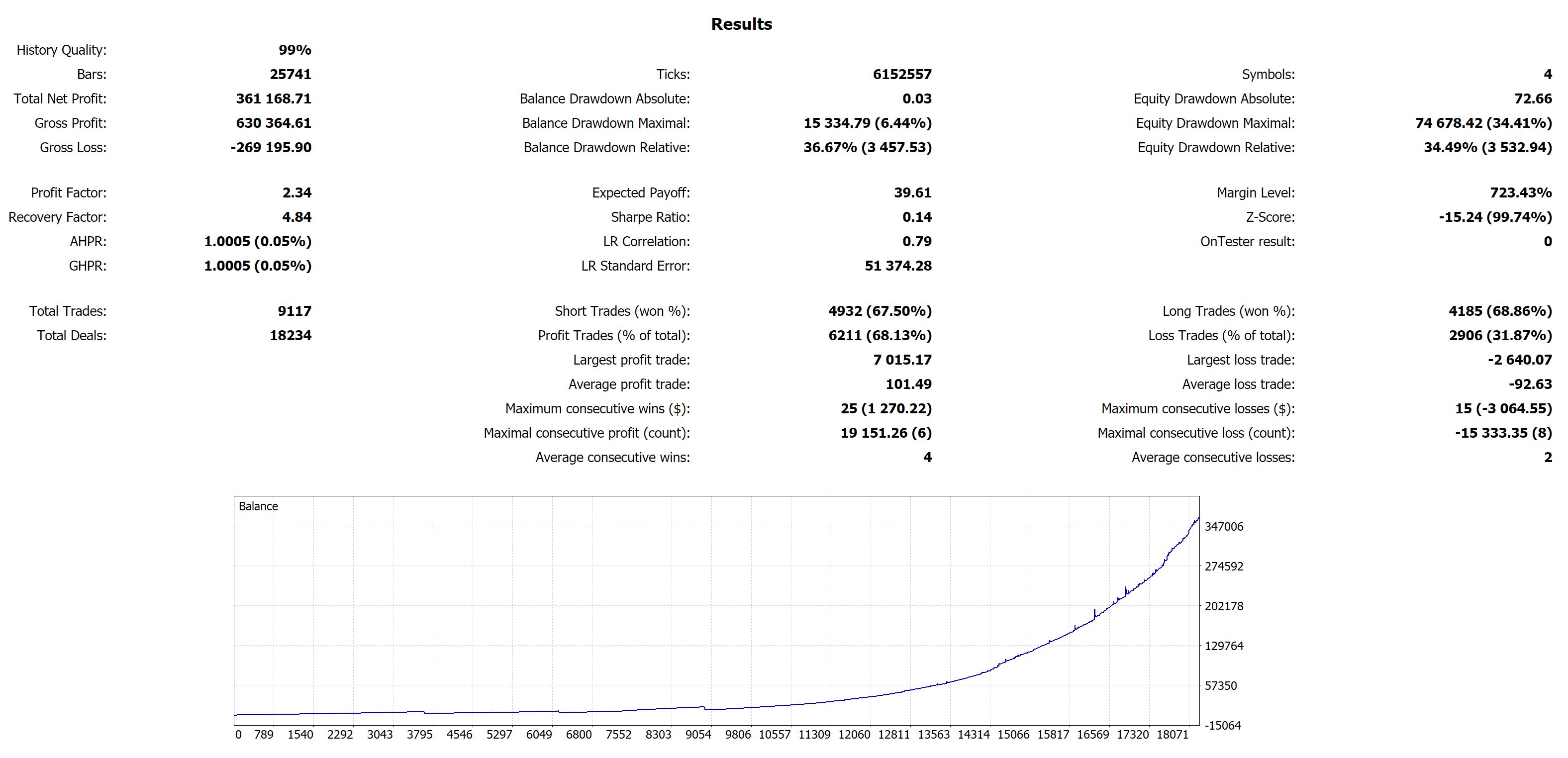Click the 347006 y-axis label on chart
The image size is (1568, 758).
(x=1223, y=526)
